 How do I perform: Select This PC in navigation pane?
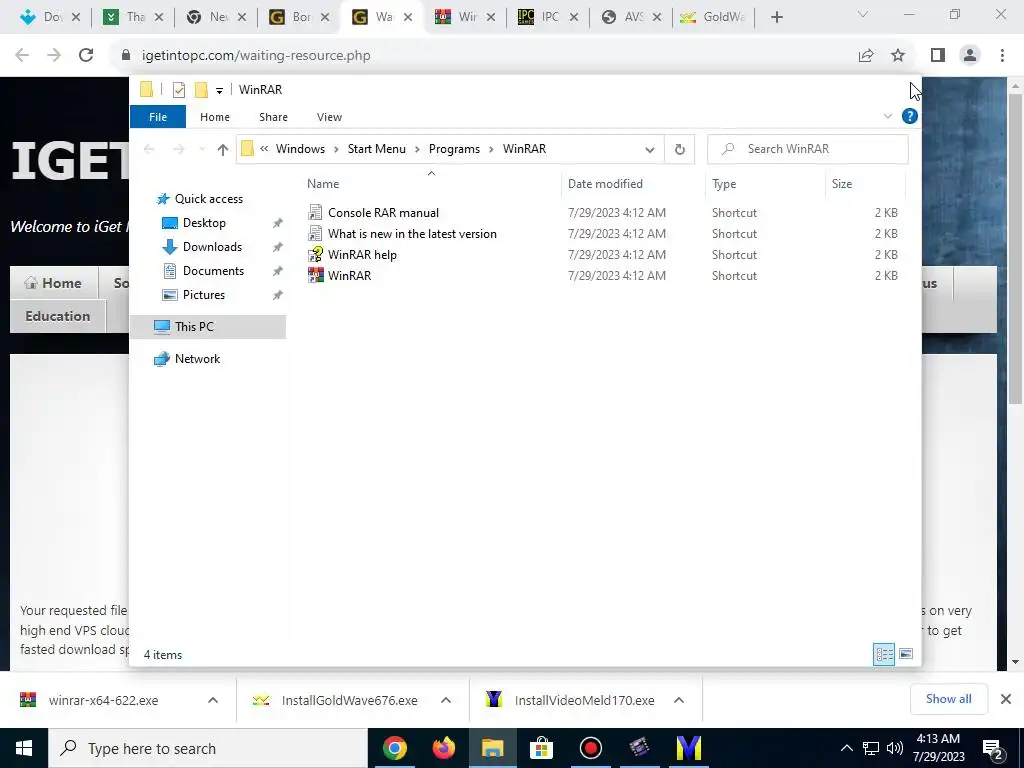pyautogui.click(x=208, y=327)
